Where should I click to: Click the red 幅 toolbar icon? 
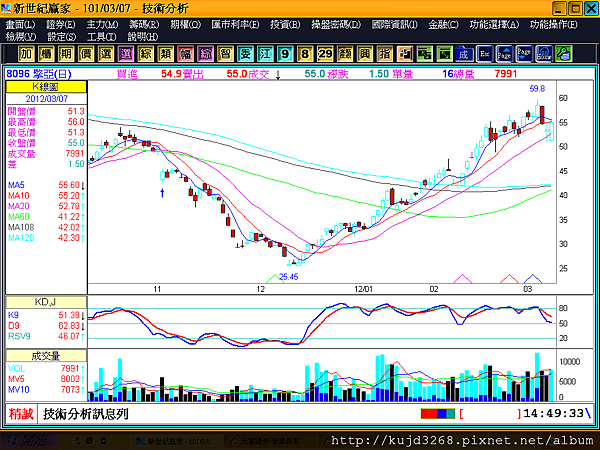[x=185, y=54]
